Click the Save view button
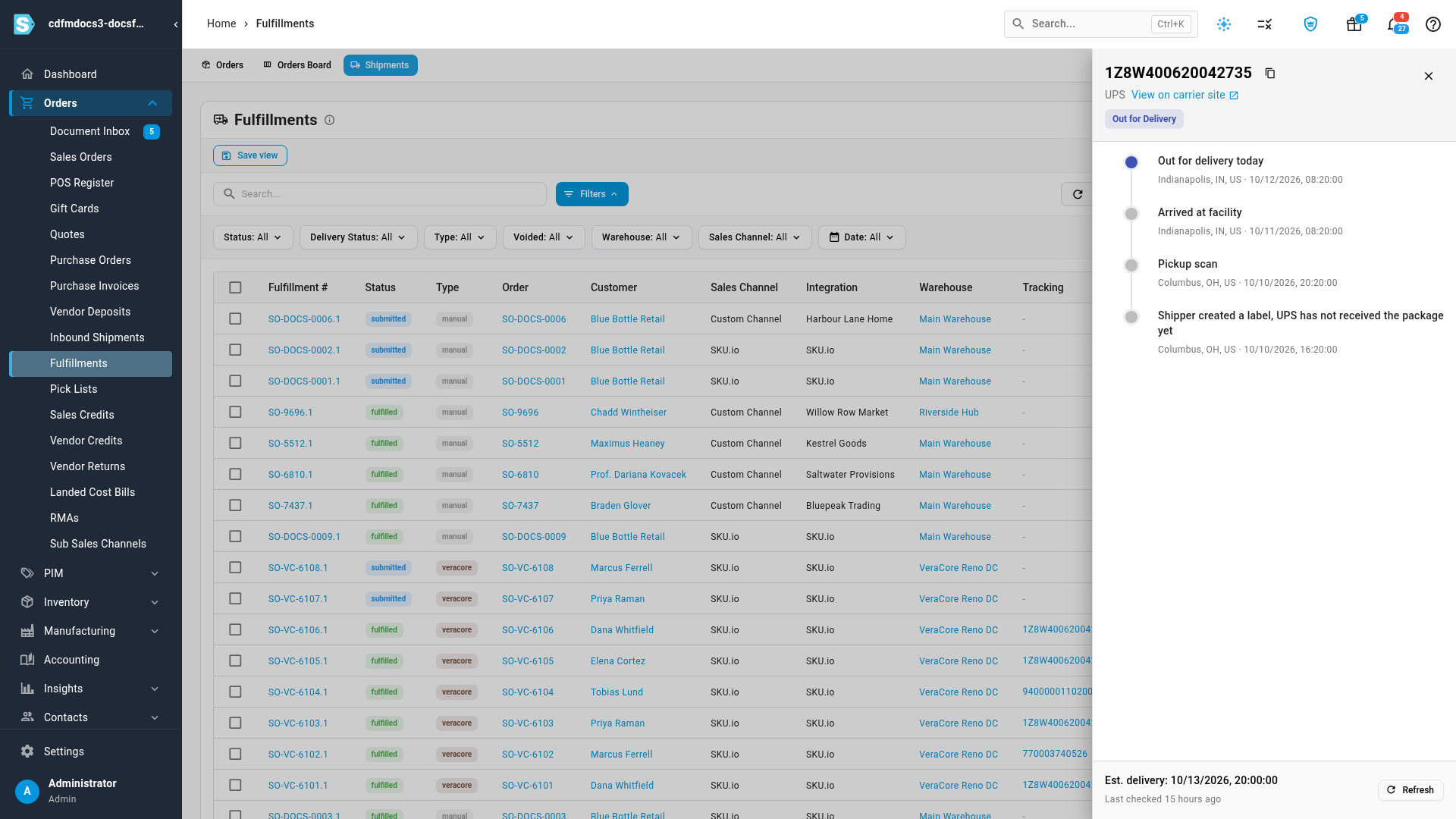This screenshot has height=819, width=1456. (249, 155)
